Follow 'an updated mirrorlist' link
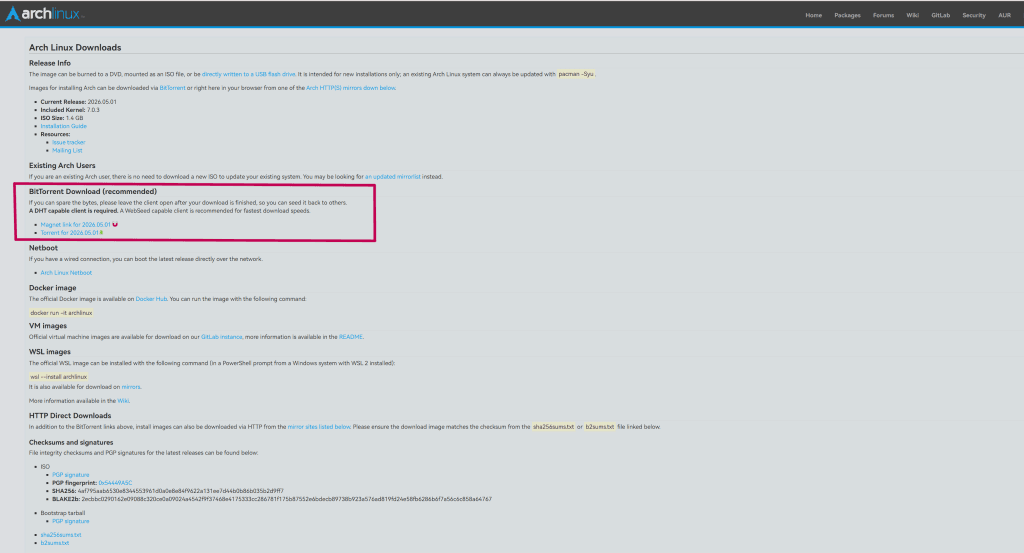Screen dimensions: 1024x553 pos(392,177)
